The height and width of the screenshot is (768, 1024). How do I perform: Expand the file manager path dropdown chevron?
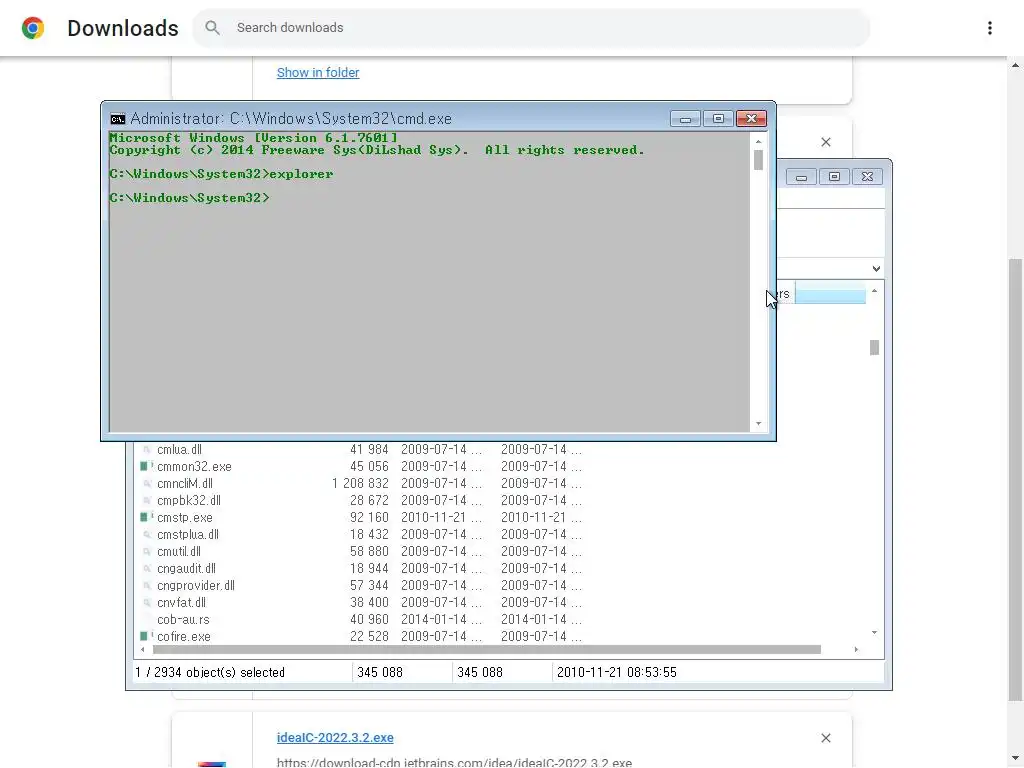click(x=876, y=268)
